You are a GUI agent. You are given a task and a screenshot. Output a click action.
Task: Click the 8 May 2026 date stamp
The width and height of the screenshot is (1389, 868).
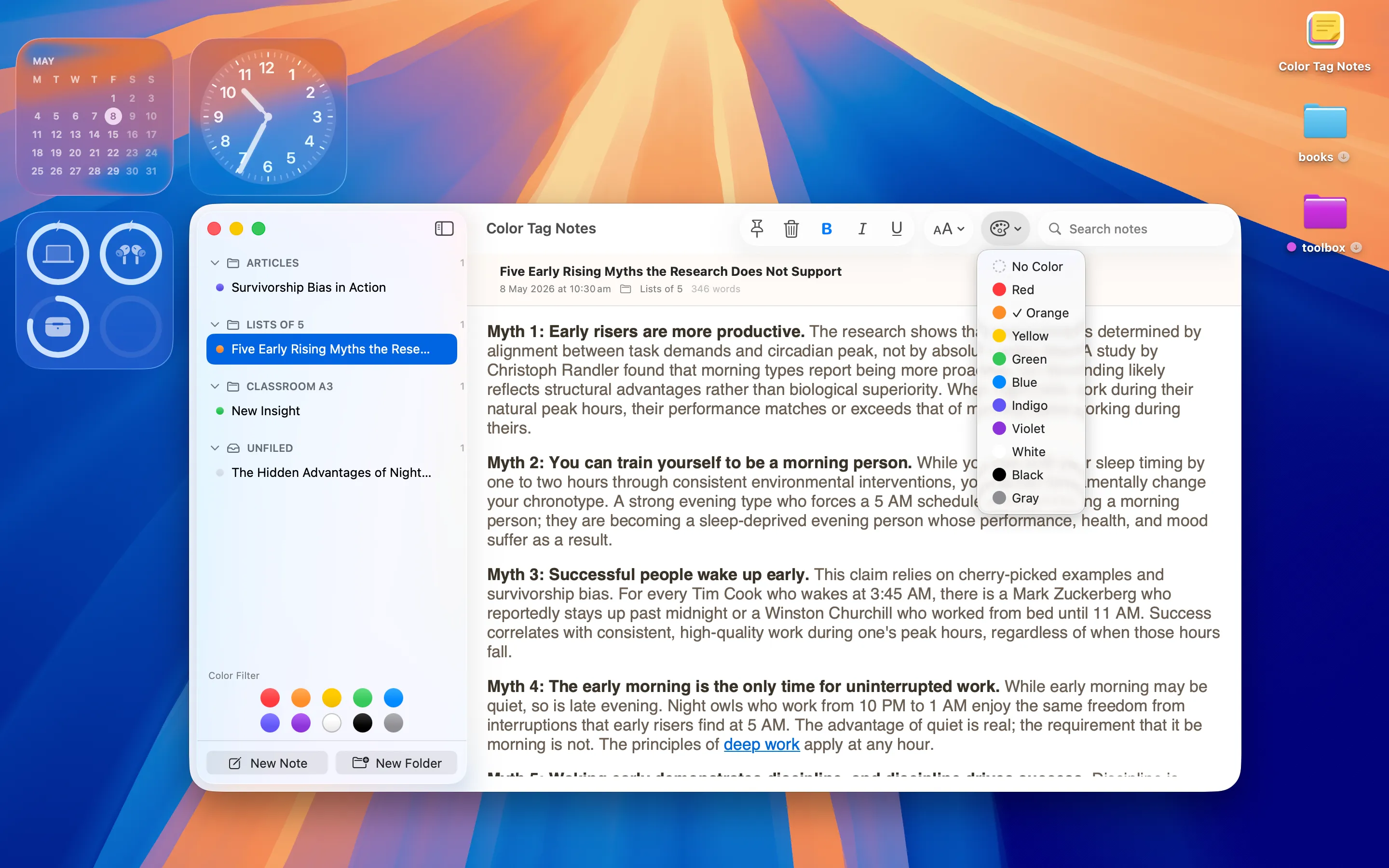[x=555, y=289]
